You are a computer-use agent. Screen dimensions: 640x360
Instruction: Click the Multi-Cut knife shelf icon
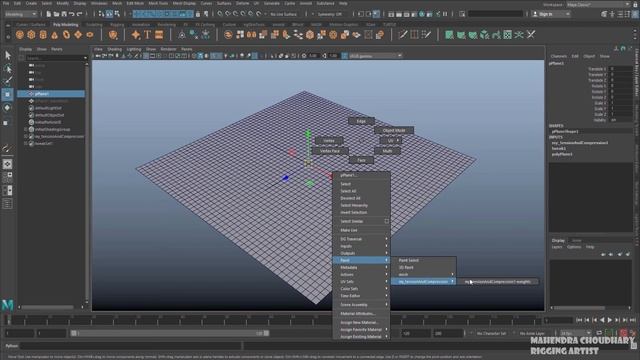click(402, 35)
